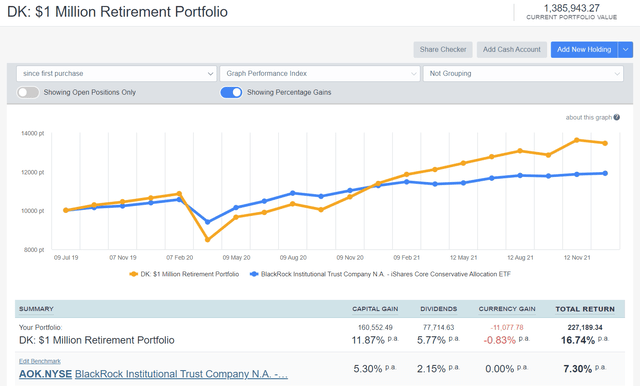Open the Edit Benchmark link

pyautogui.click(x=40, y=362)
